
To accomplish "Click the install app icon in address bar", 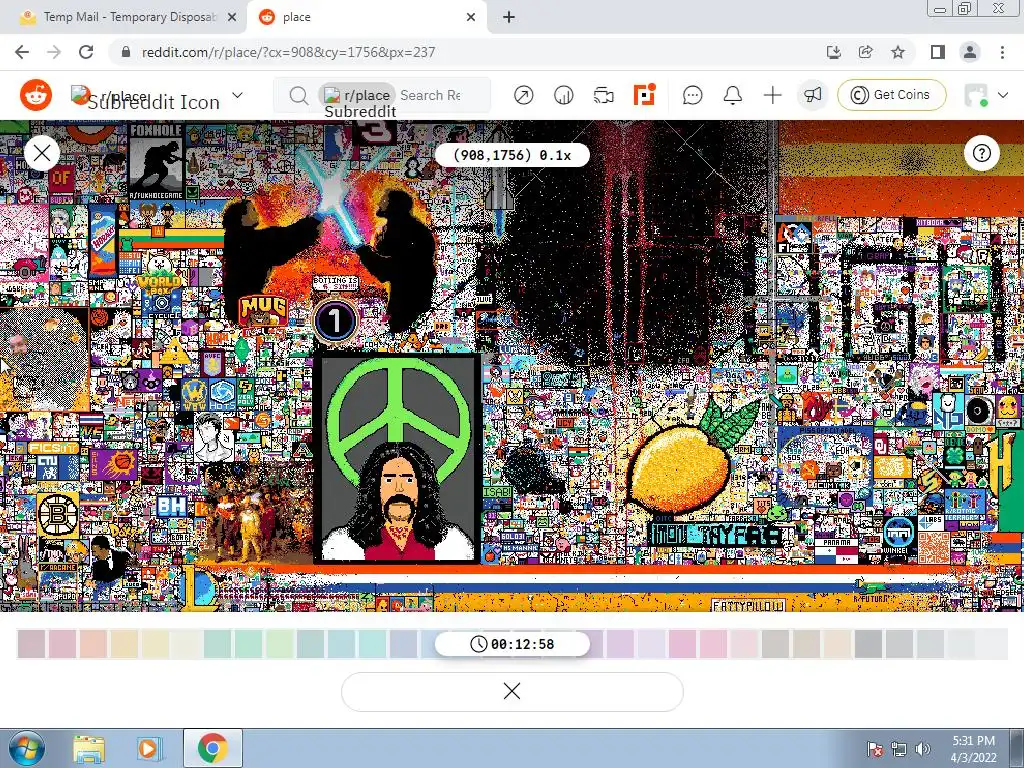I will click(833, 52).
